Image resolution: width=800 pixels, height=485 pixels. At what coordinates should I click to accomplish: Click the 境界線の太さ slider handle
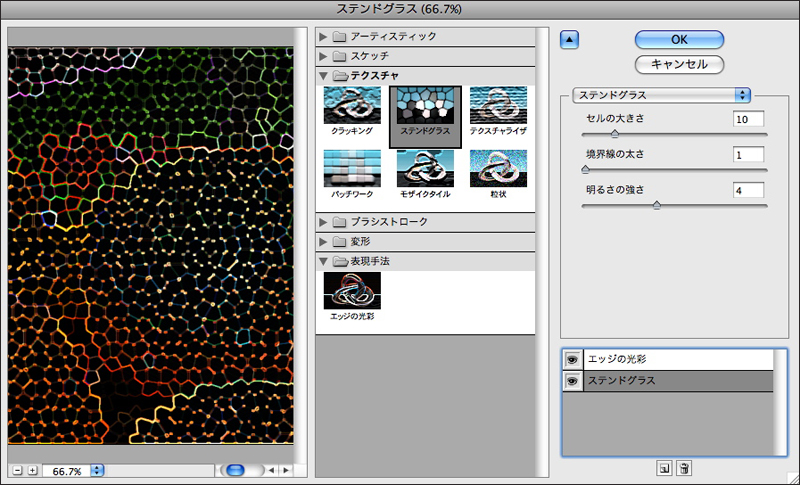coord(585,169)
